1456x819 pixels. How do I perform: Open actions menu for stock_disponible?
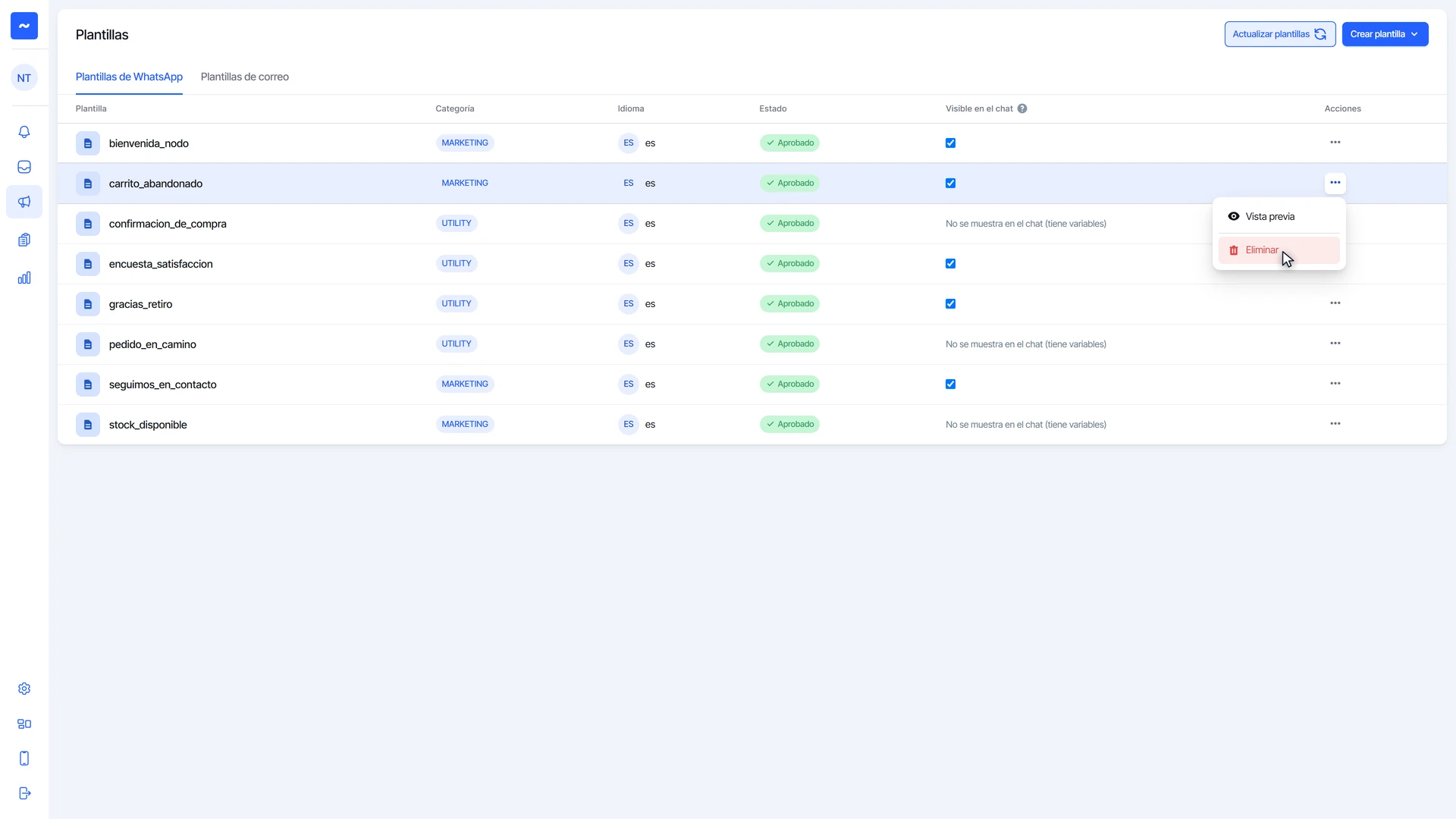(1335, 424)
